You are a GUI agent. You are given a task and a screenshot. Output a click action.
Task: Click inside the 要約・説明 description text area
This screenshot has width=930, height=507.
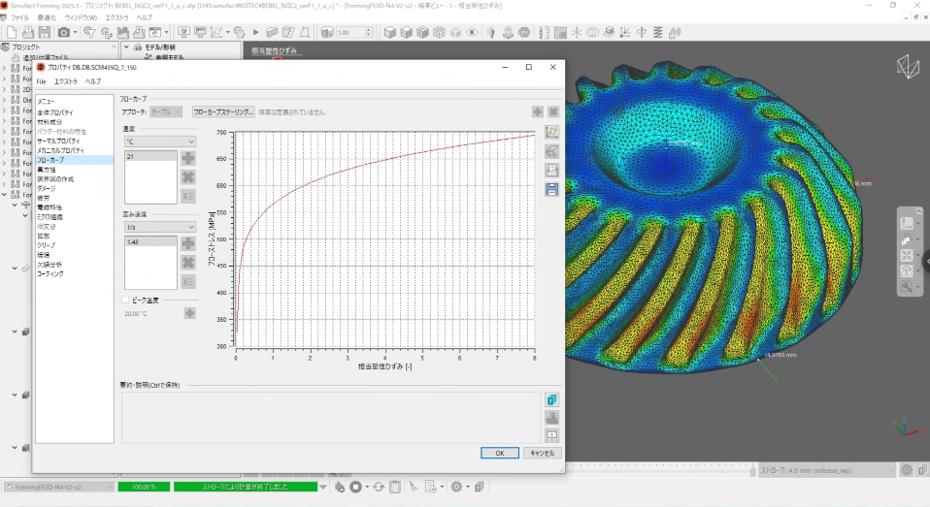click(330, 416)
